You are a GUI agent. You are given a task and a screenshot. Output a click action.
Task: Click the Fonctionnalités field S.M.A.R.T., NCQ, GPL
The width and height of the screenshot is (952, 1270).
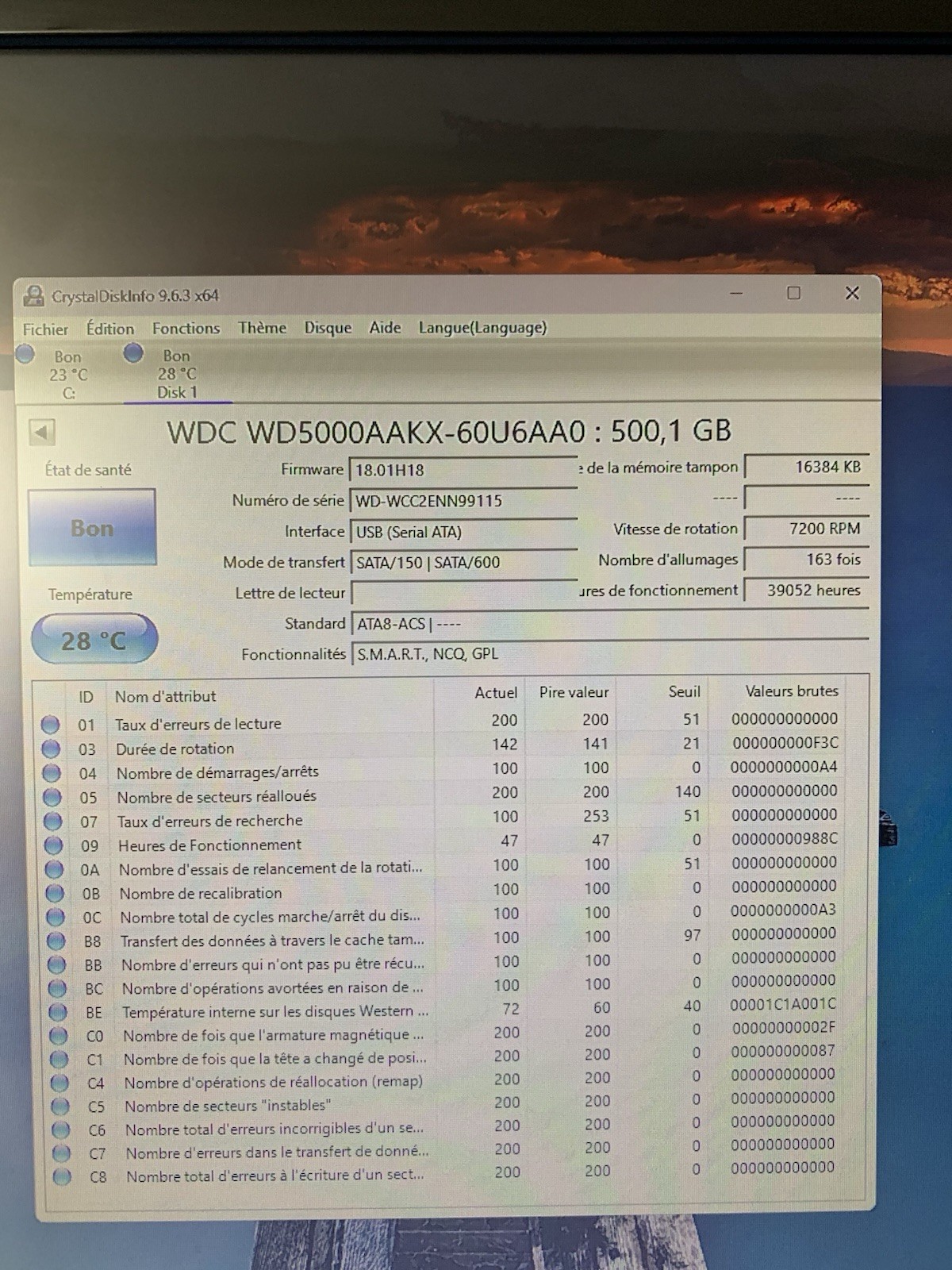tap(609, 653)
